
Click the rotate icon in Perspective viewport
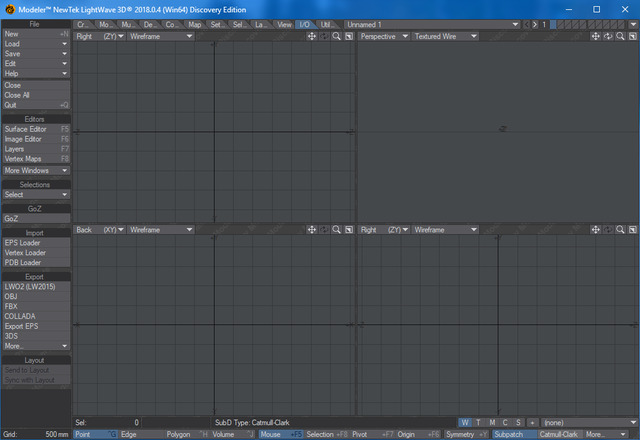pyautogui.click(x=608, y=36)
